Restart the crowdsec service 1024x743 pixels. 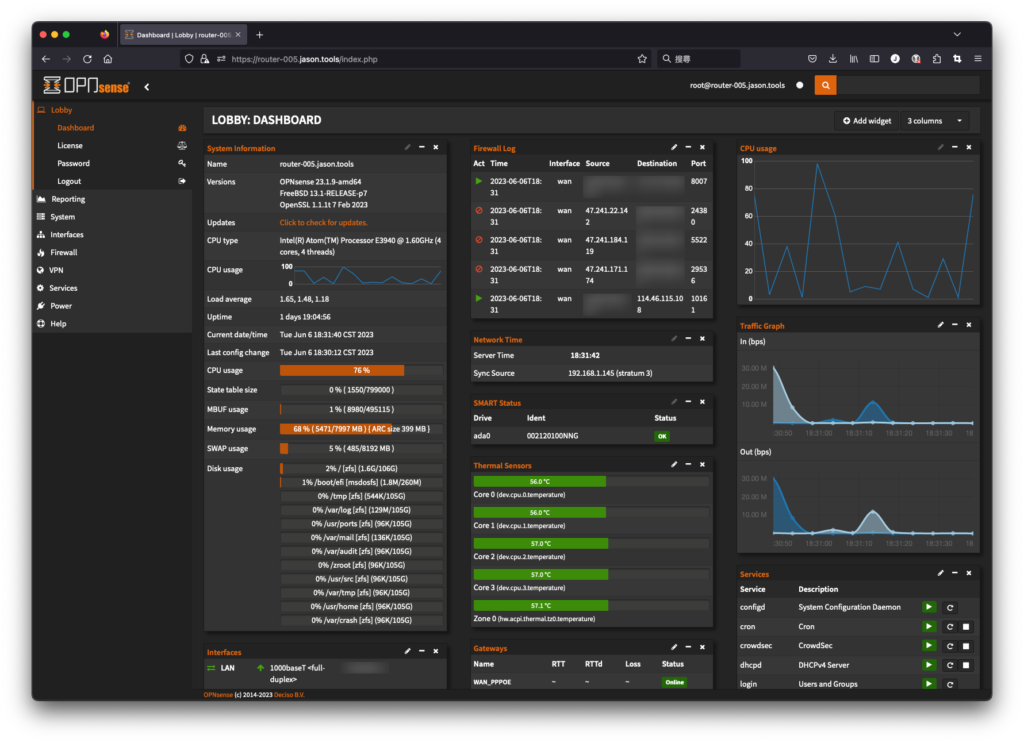(x=950, y=646)
